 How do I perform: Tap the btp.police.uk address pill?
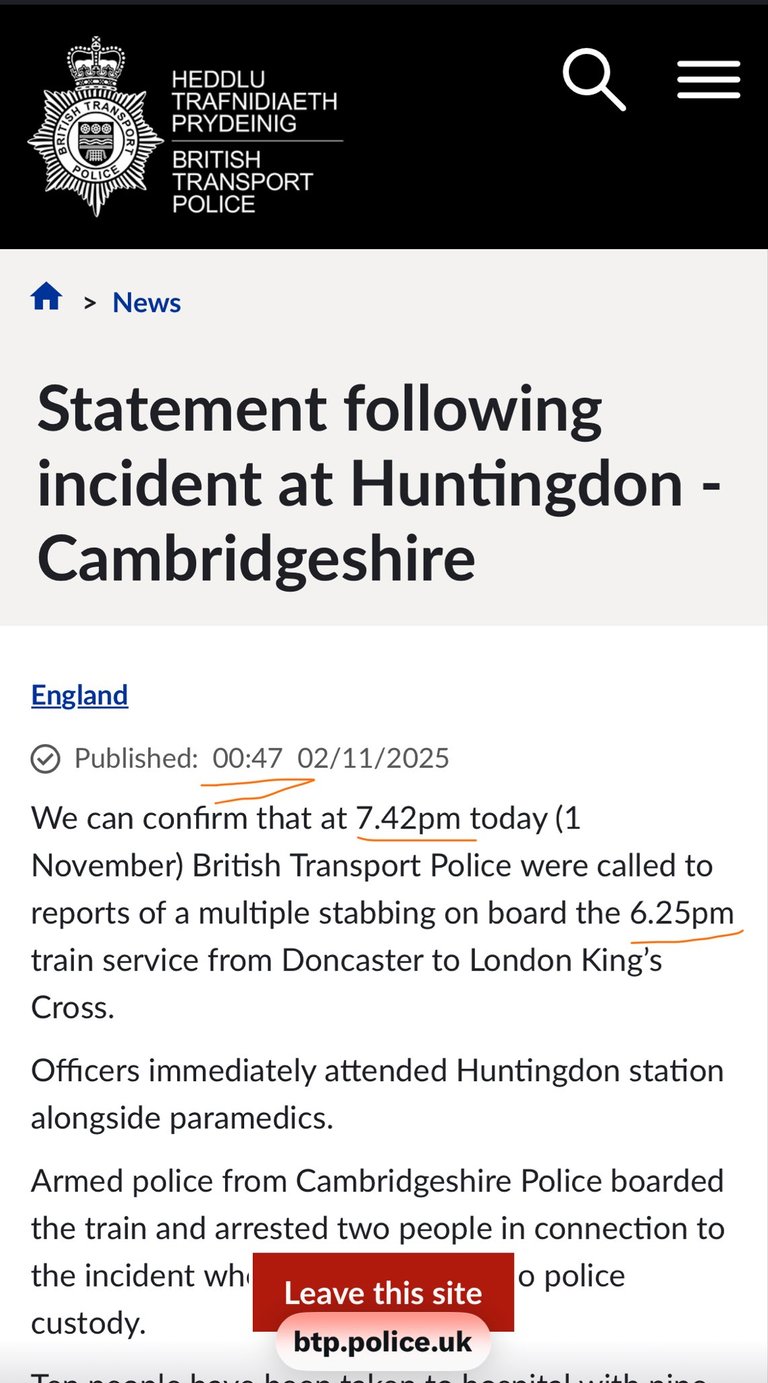(382, 1342)
